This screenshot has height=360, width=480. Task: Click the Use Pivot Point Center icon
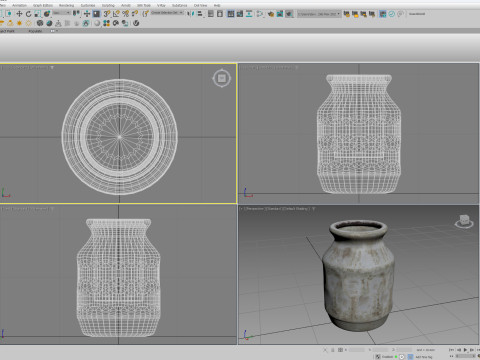(76, 13)
